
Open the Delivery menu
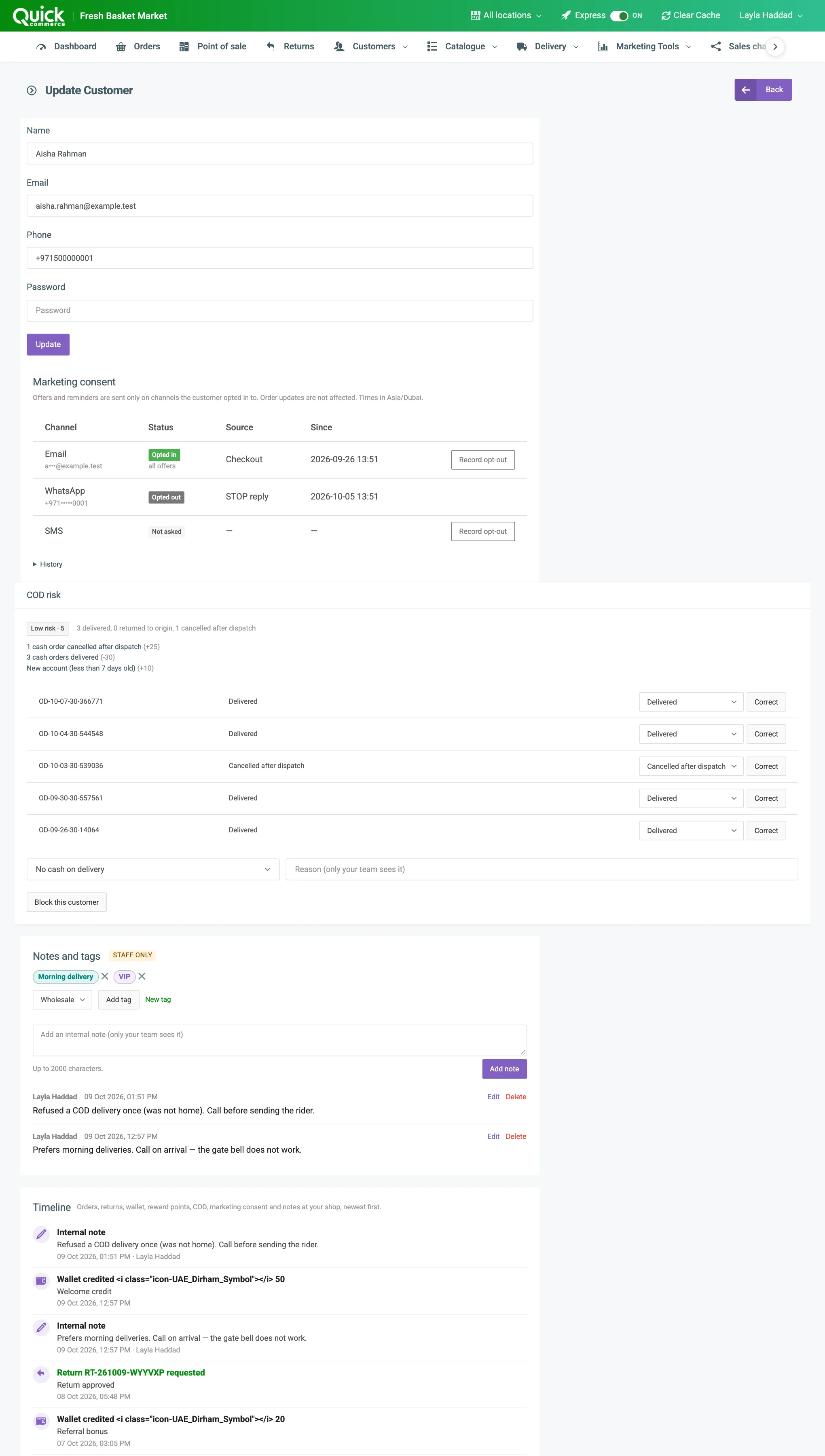(548, 47)
